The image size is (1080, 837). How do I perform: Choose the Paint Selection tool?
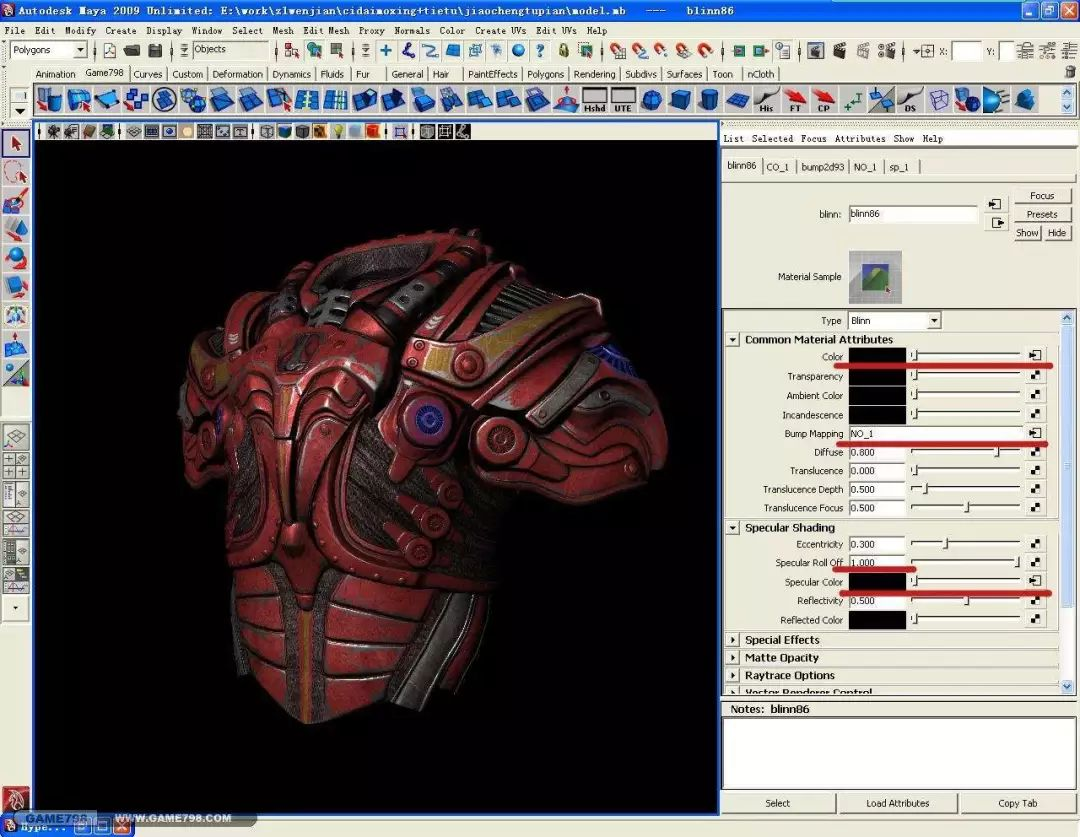tap(16, 201)
